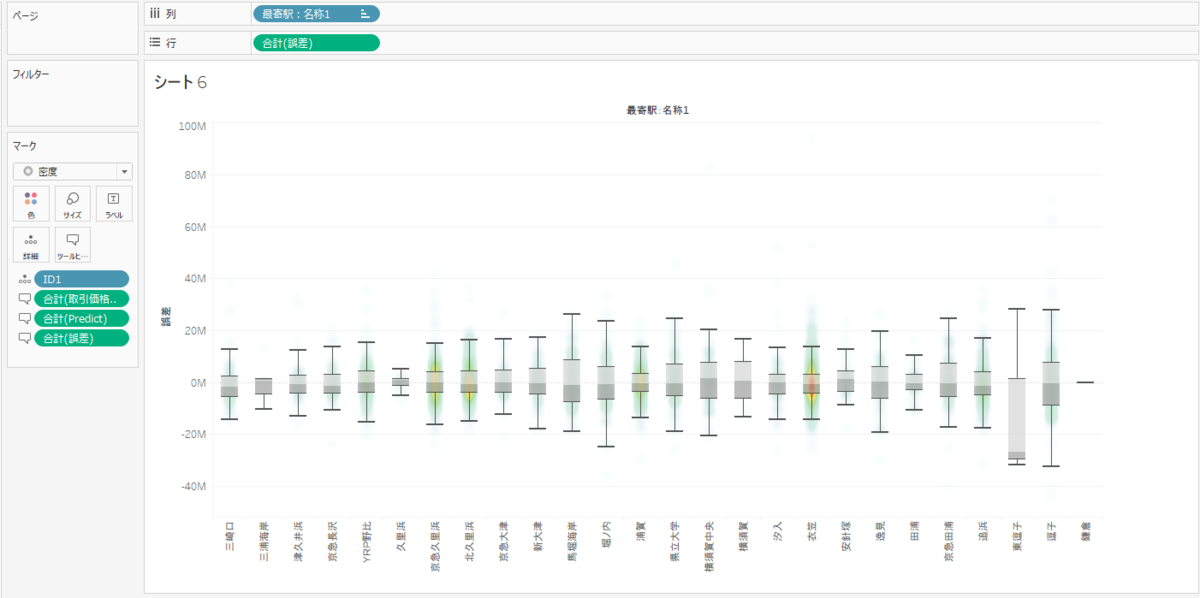This screenshot has width=1200, height=598.
Task: Open the サイズ (Size) mark card
Action: coord(72,204)
